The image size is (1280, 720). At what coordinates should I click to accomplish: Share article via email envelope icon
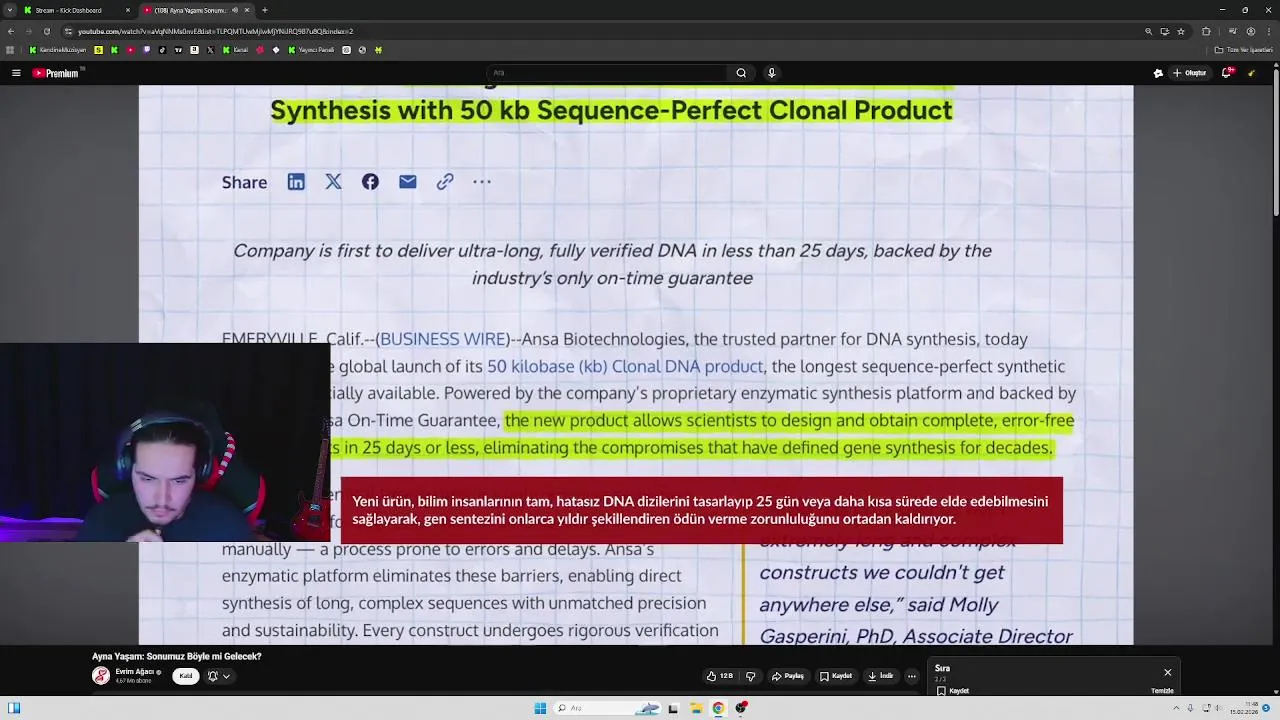[x=407, y=181]
